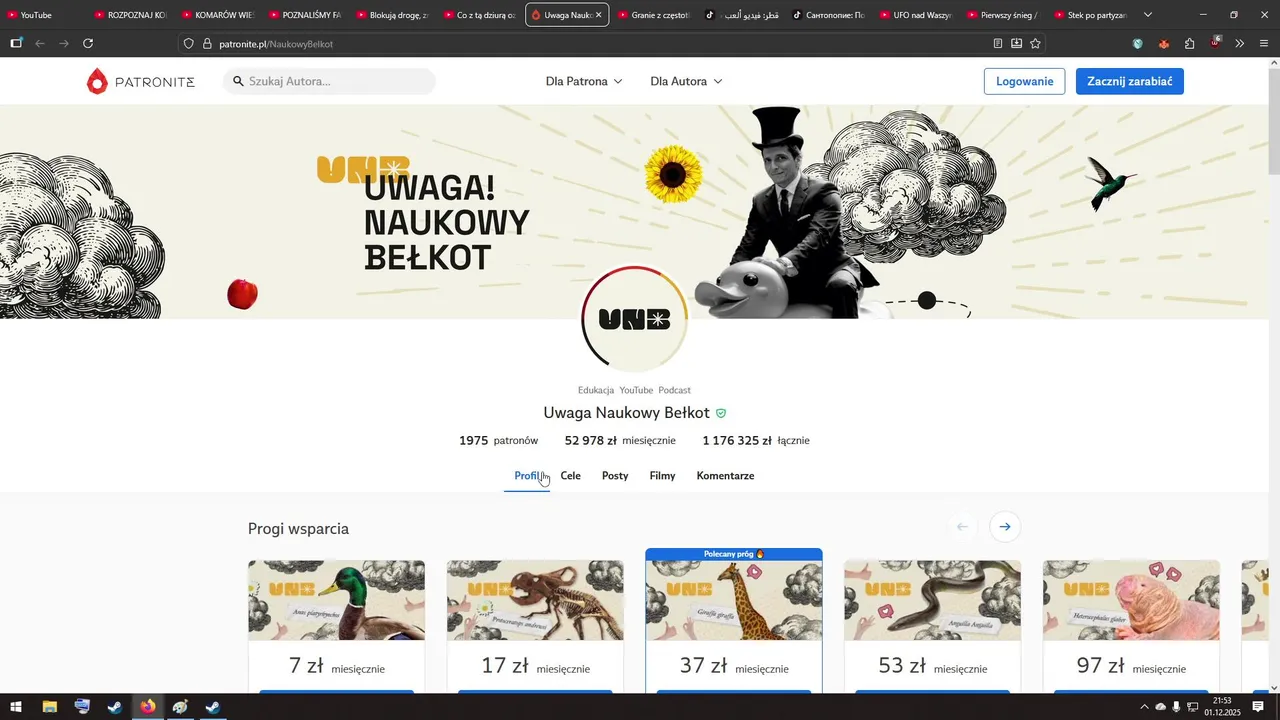The width and height of the screenshot is (1280, 720).
Task: Open the Extensions puzzle icon
Action: pos(1189,44)
